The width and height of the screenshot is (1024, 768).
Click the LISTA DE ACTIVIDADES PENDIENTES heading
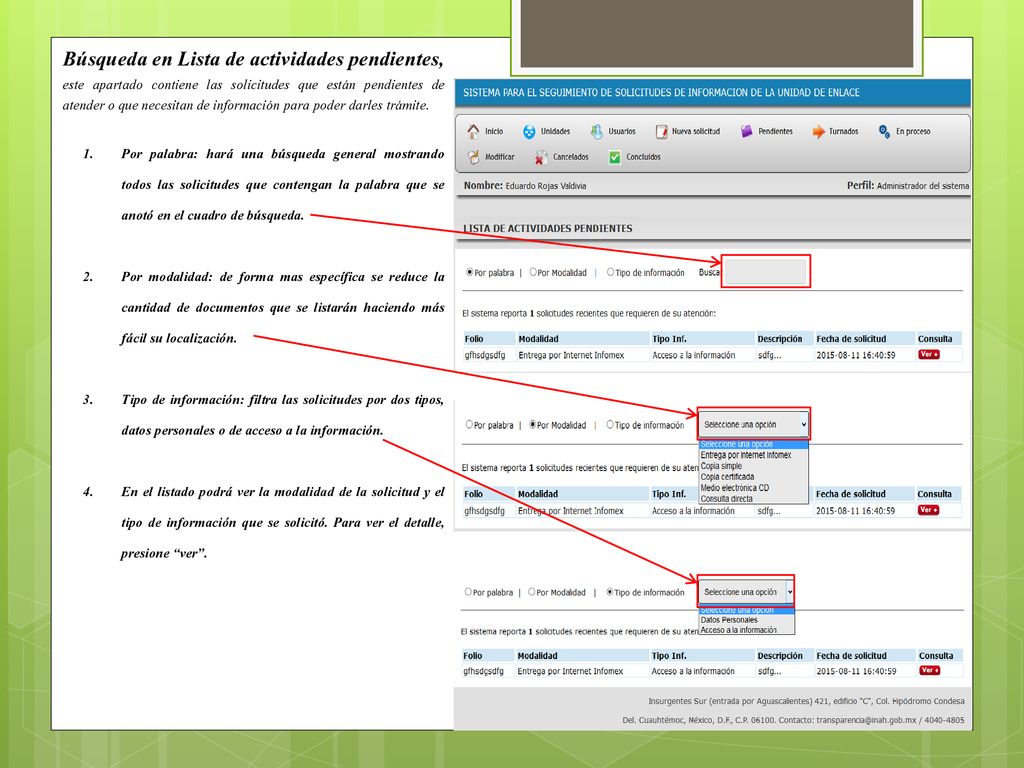(x=548, y=229)
